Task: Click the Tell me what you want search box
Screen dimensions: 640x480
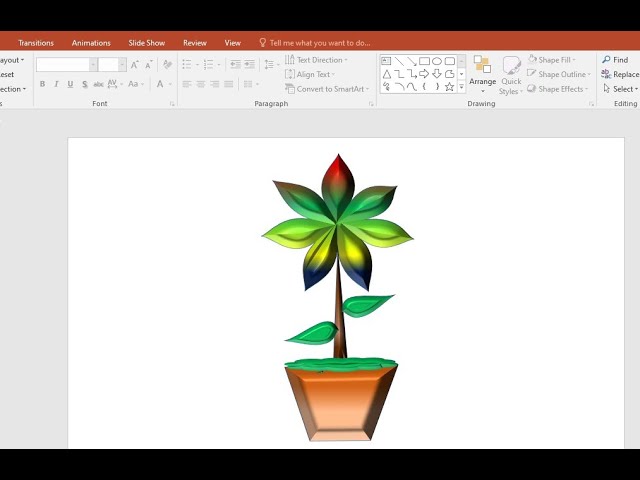Action: point(315,43)
